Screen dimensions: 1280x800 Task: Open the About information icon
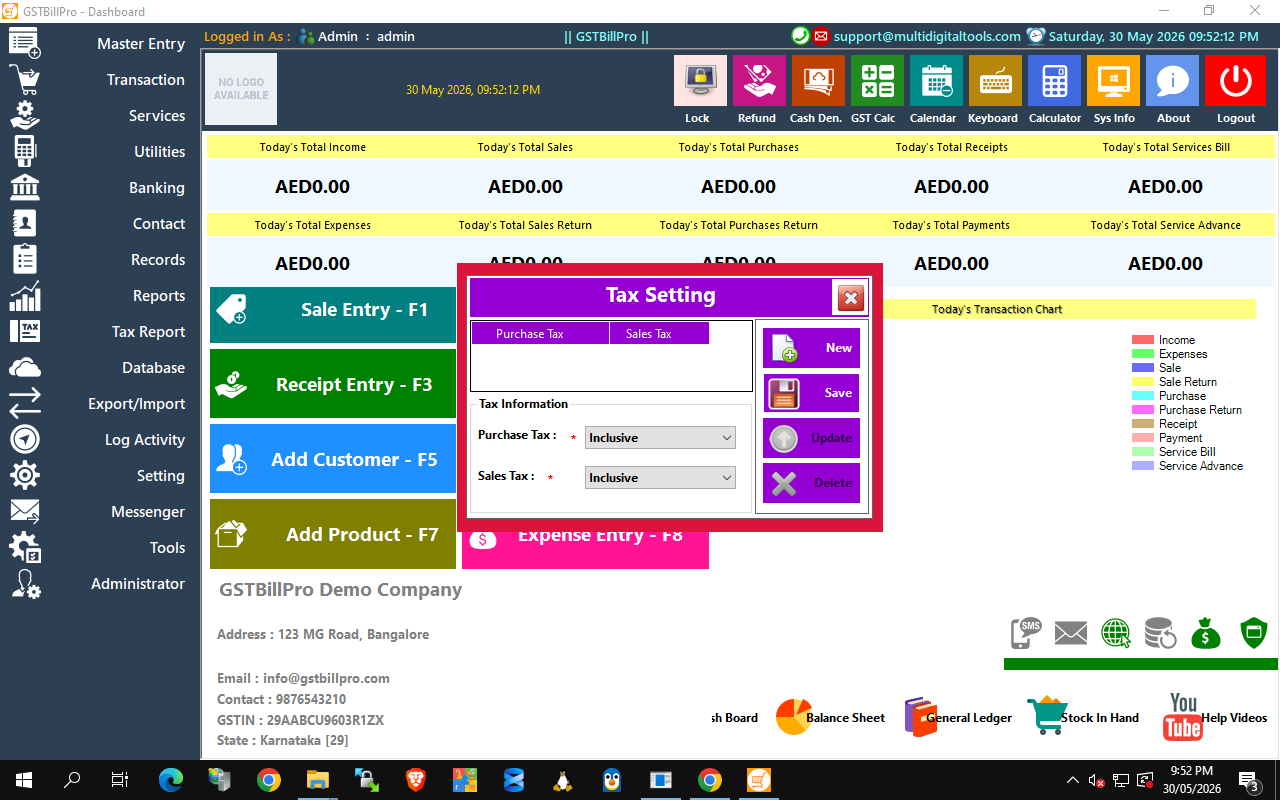pos(1172,81)
